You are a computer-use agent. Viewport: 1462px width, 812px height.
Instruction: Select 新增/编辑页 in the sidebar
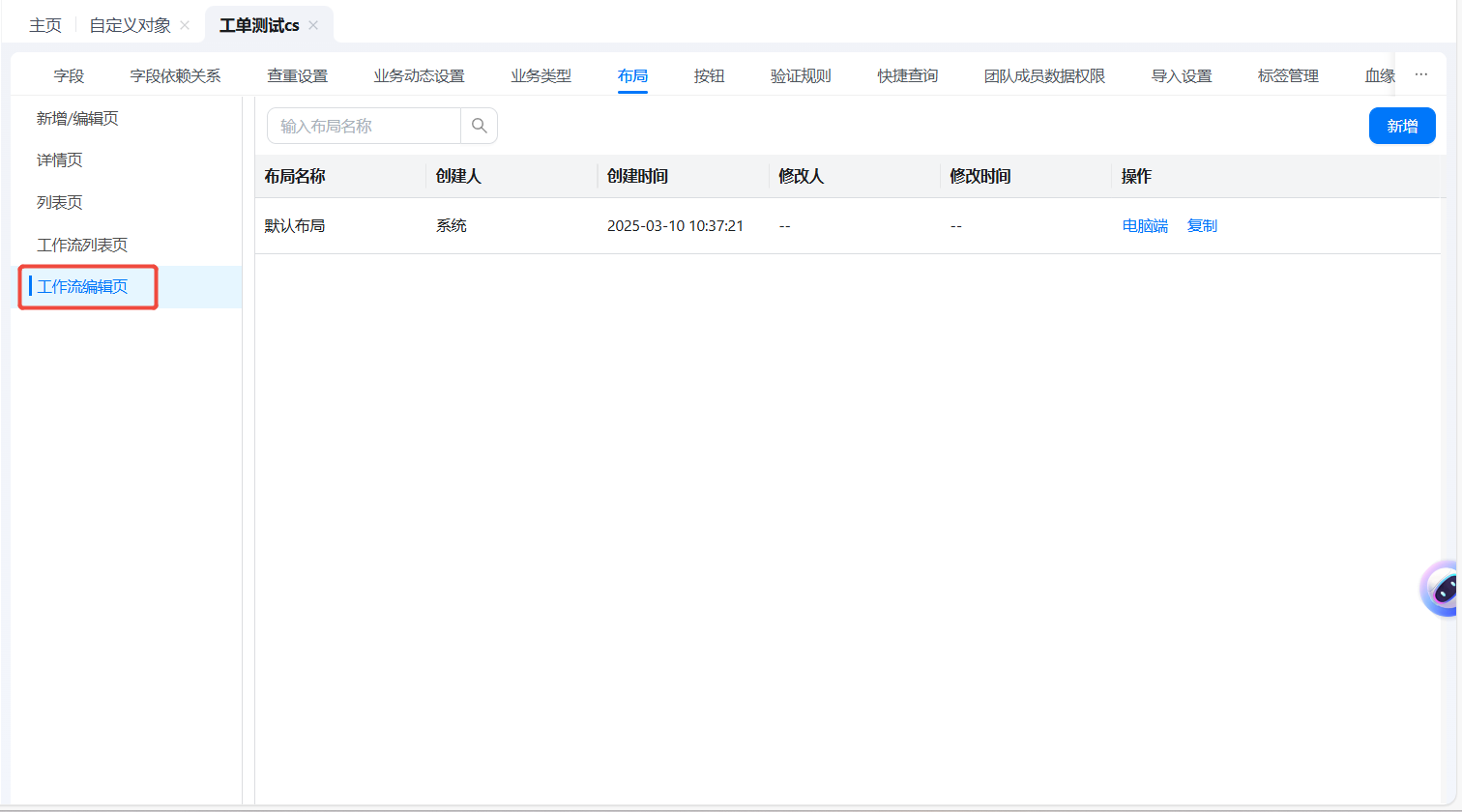tap(127, 118)
